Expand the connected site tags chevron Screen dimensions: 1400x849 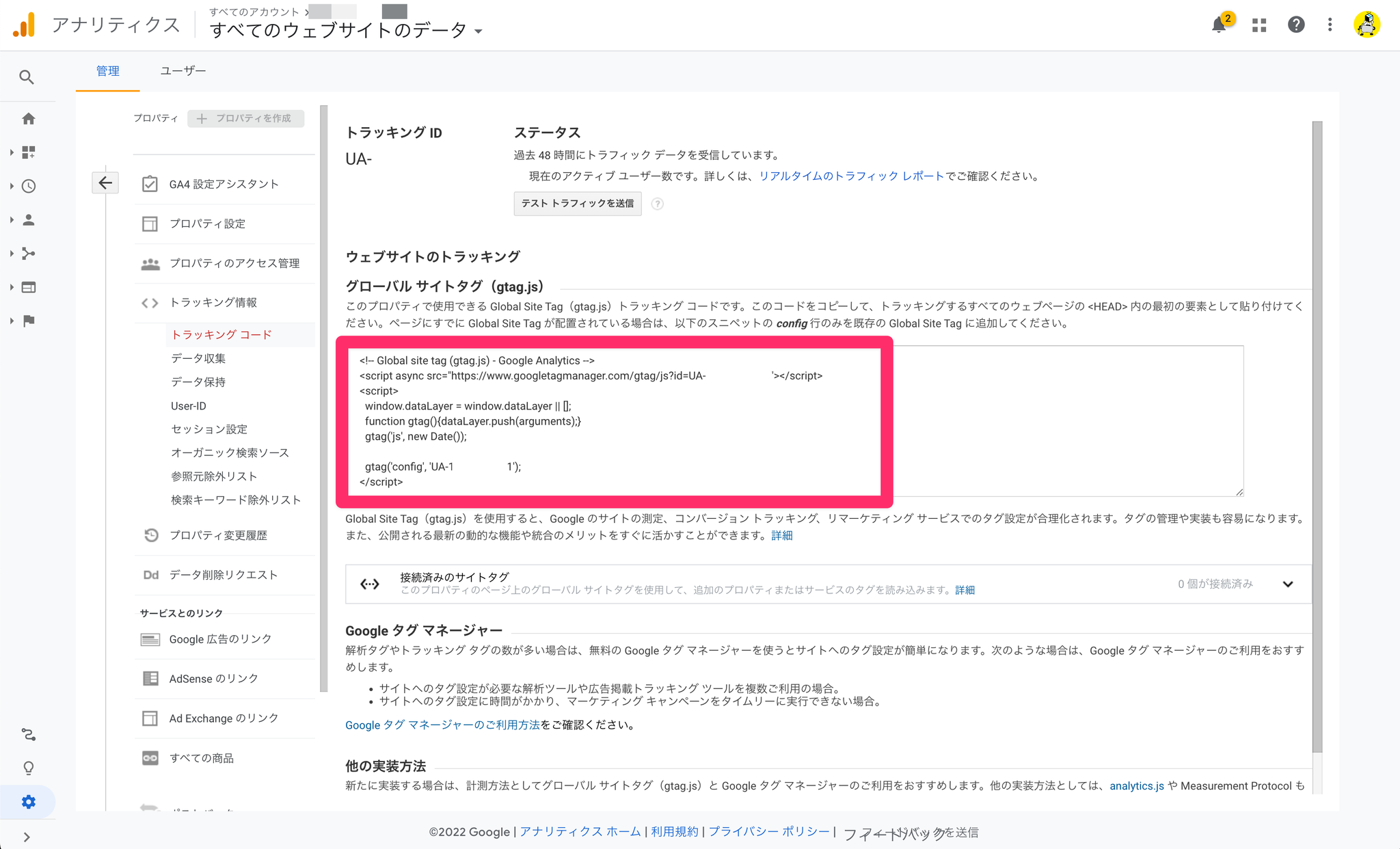pyautogui.click(x=1288, y=584)
